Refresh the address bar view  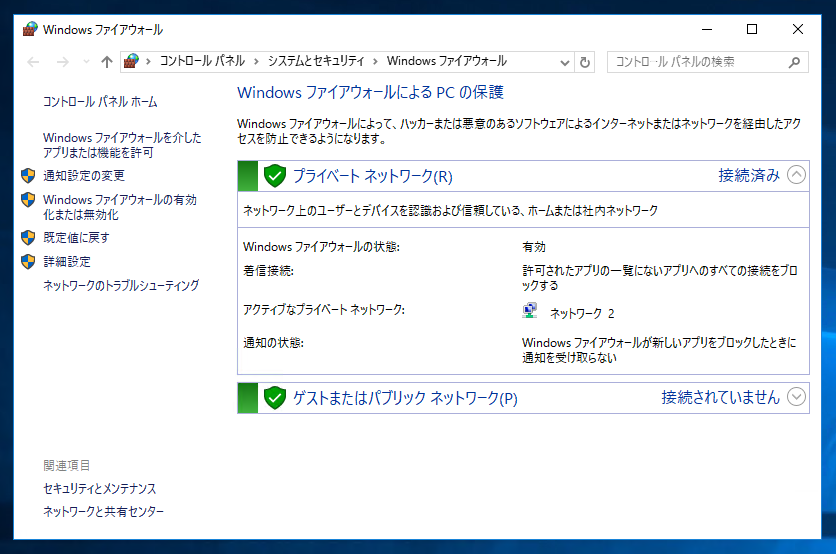tap(585, 62)
